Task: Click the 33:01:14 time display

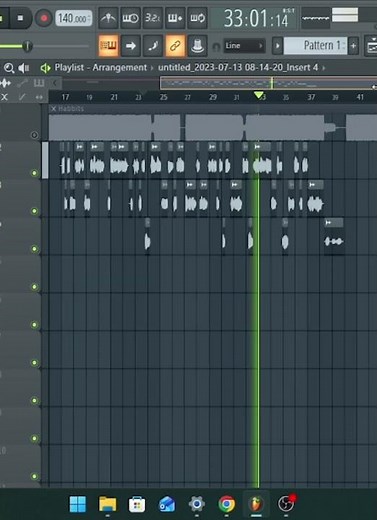Action: (255, 18)
